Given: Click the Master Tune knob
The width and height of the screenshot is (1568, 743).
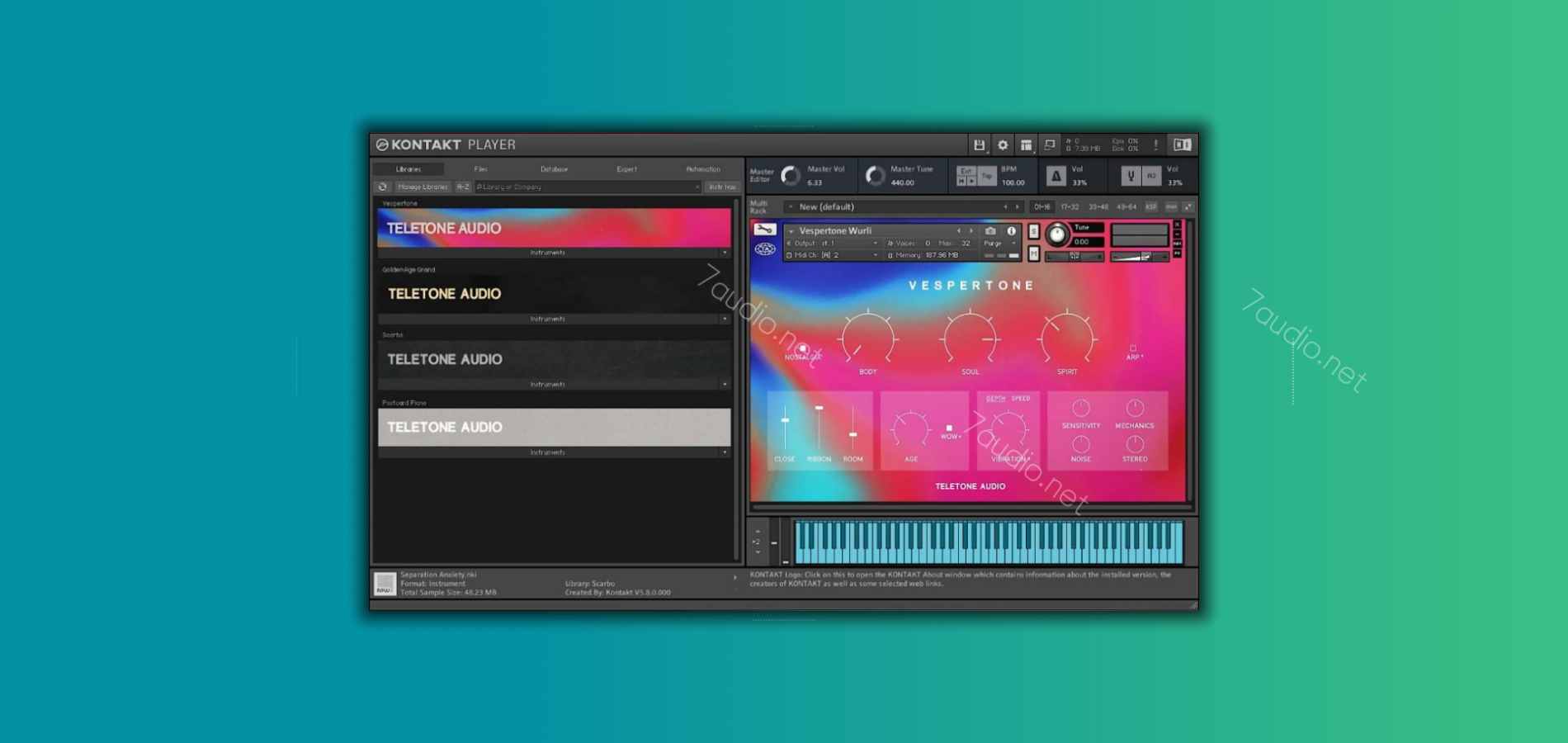Looking at the screenshot, I should pos(875,175).
